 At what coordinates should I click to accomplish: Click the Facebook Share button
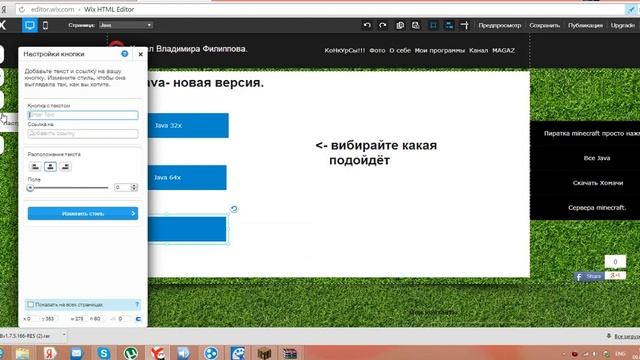click(x=588, y=277)
